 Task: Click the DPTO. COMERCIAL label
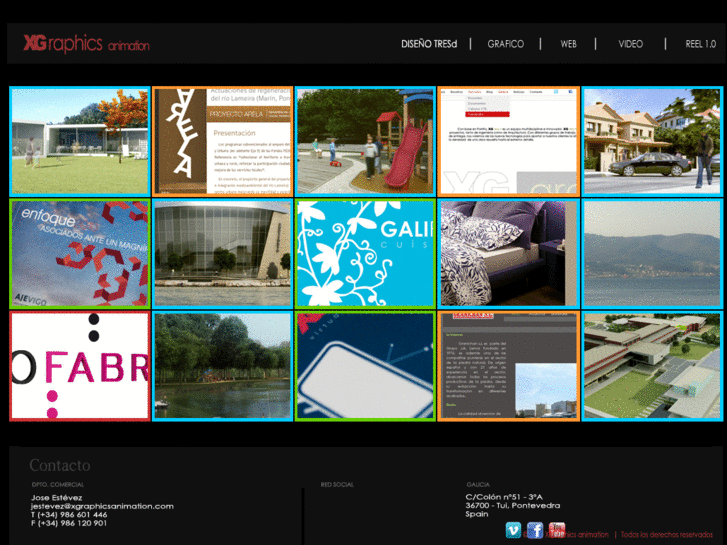[x=58, y=485]
